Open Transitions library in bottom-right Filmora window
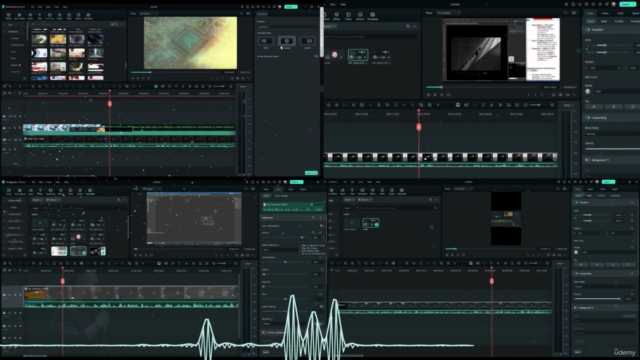 click(362, 191)
